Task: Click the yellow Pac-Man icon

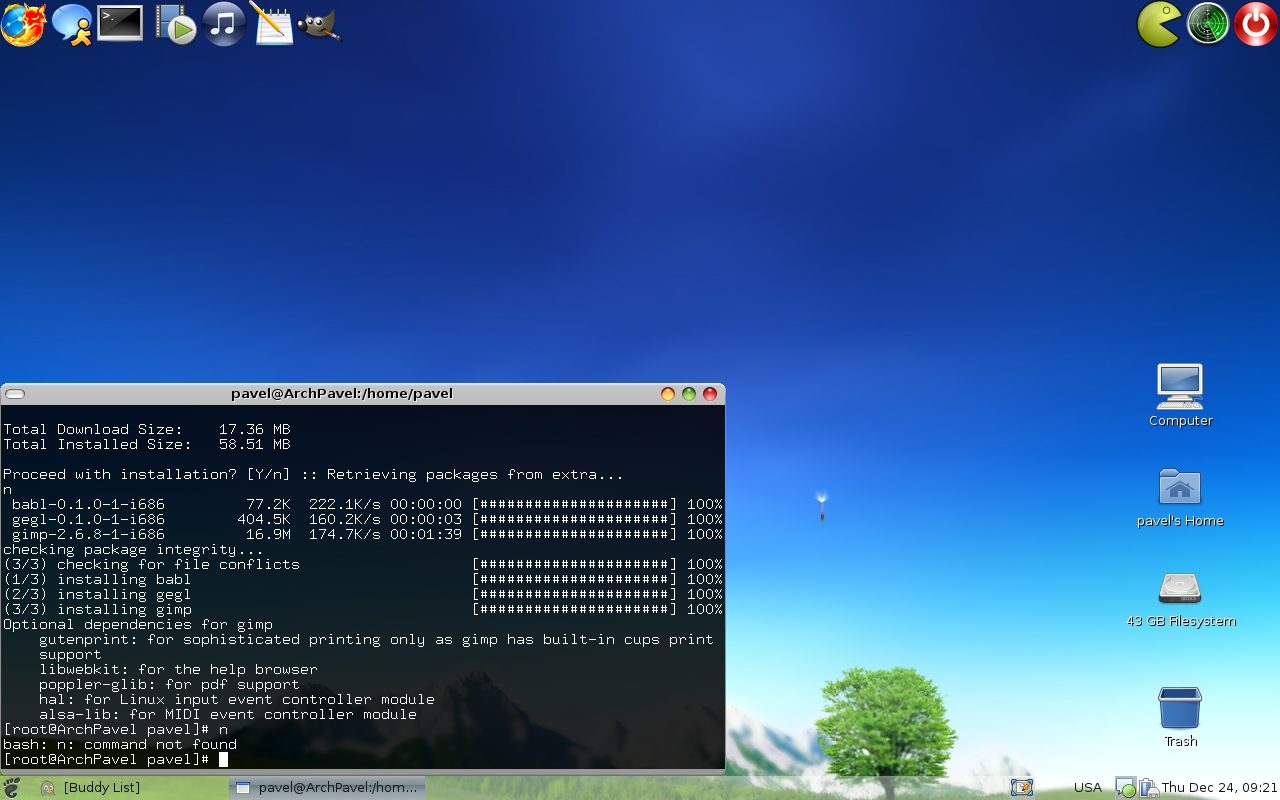Action: pos(1160,24)
